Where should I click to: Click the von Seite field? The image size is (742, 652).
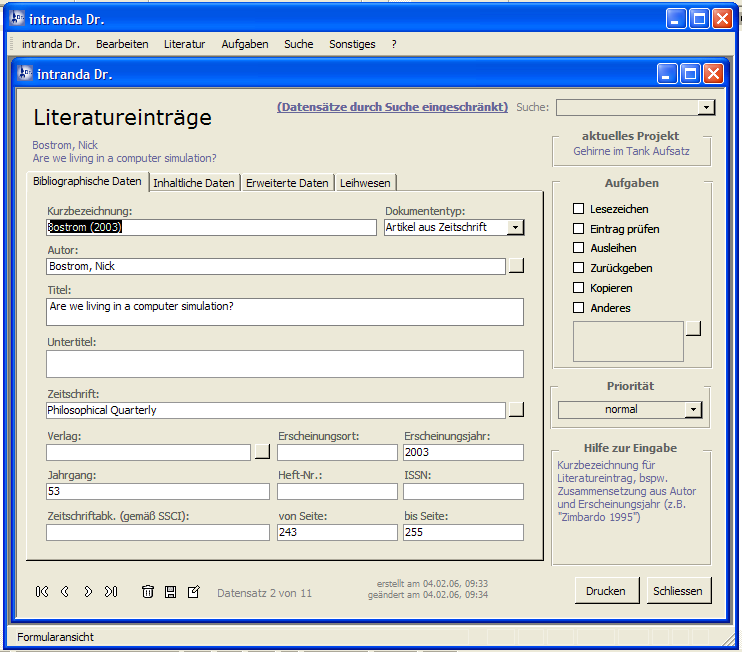tap(337, 532)
